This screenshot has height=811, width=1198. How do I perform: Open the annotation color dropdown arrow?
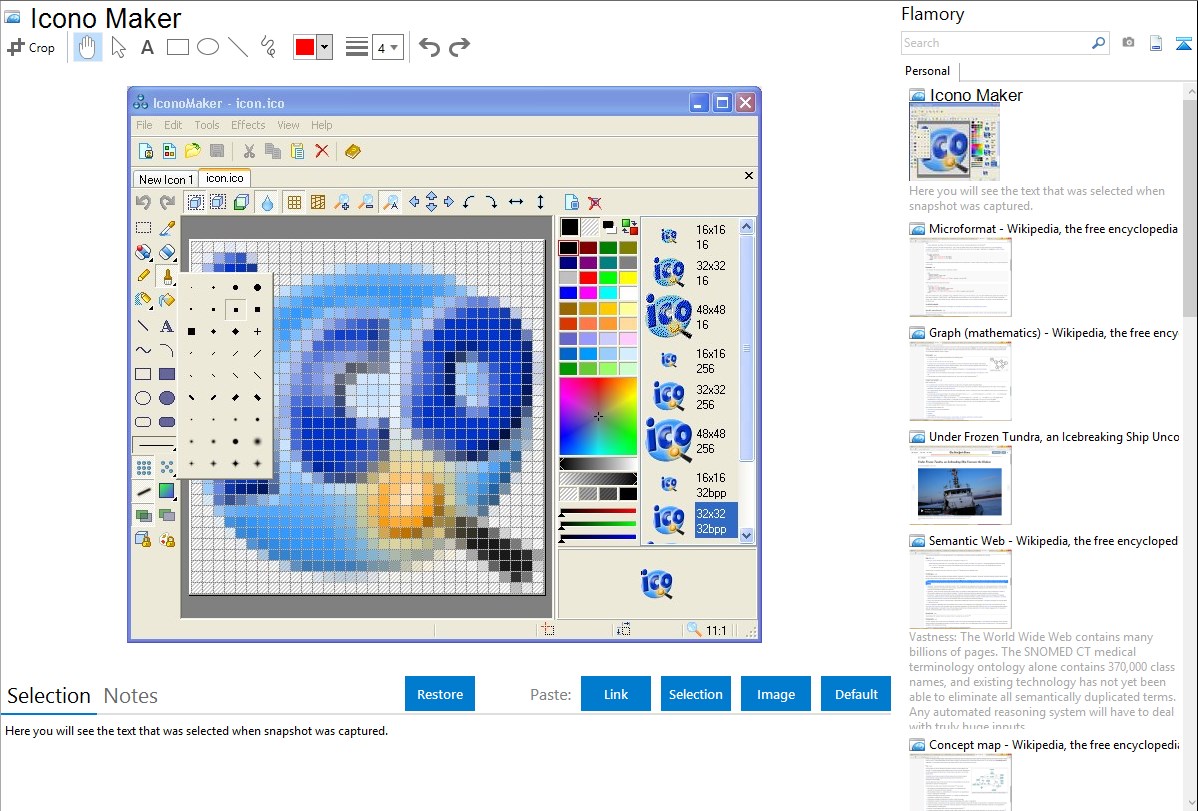(324, 47)
